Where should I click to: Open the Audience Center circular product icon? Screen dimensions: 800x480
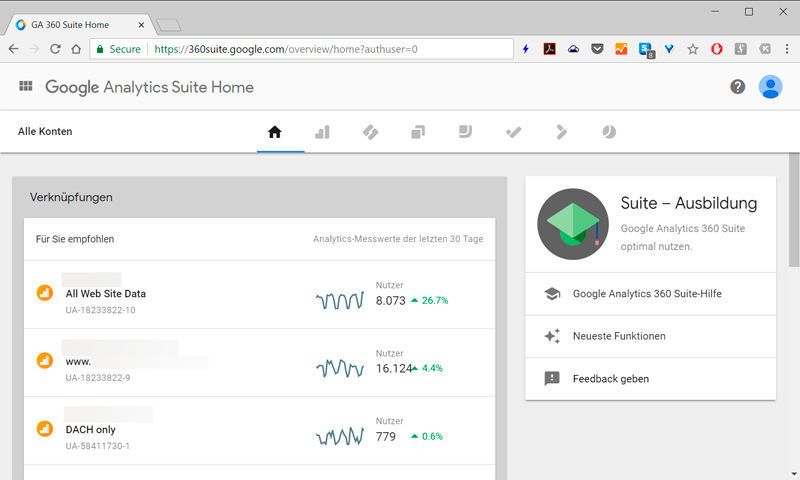(609, 132)
